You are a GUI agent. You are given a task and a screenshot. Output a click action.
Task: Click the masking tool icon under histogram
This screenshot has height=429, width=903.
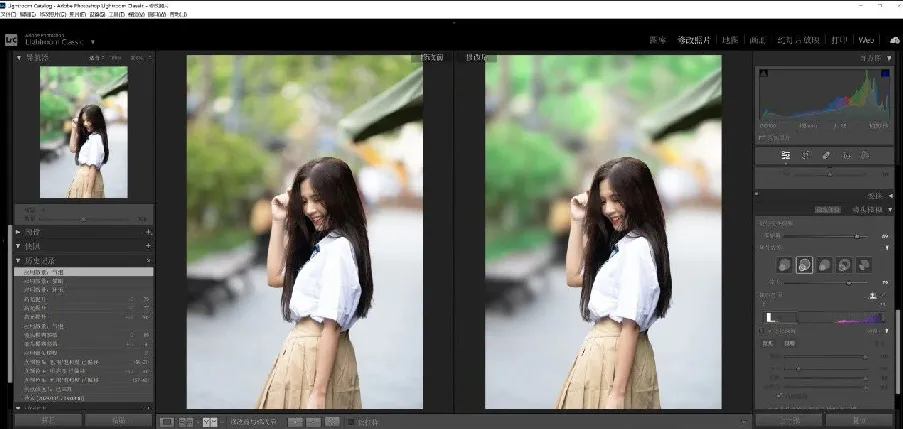pos(867,155)
